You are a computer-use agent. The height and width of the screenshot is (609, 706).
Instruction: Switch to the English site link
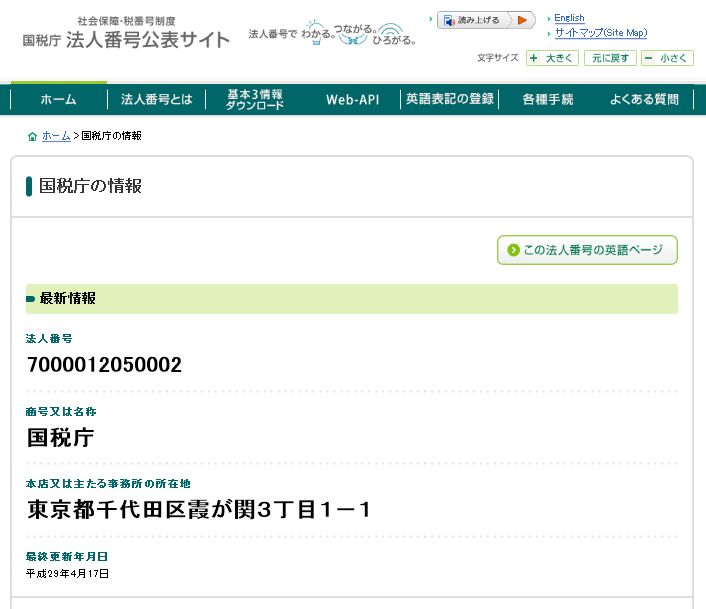click(x=569, y=18)
